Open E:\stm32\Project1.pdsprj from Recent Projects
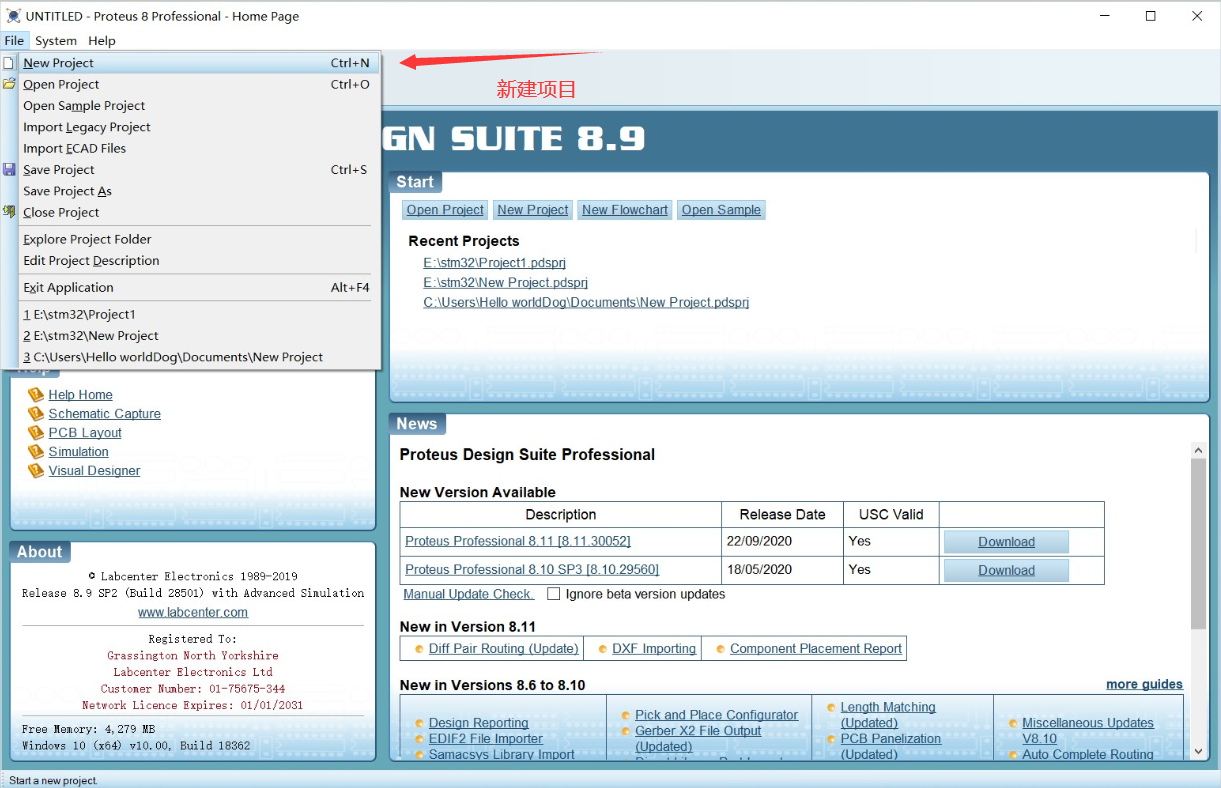 coord(495,263)
